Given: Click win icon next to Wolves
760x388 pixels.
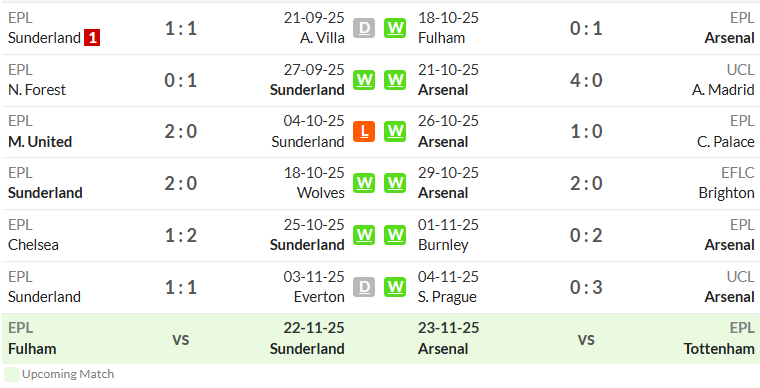Looking at the screenshot, I should (364, 183).
